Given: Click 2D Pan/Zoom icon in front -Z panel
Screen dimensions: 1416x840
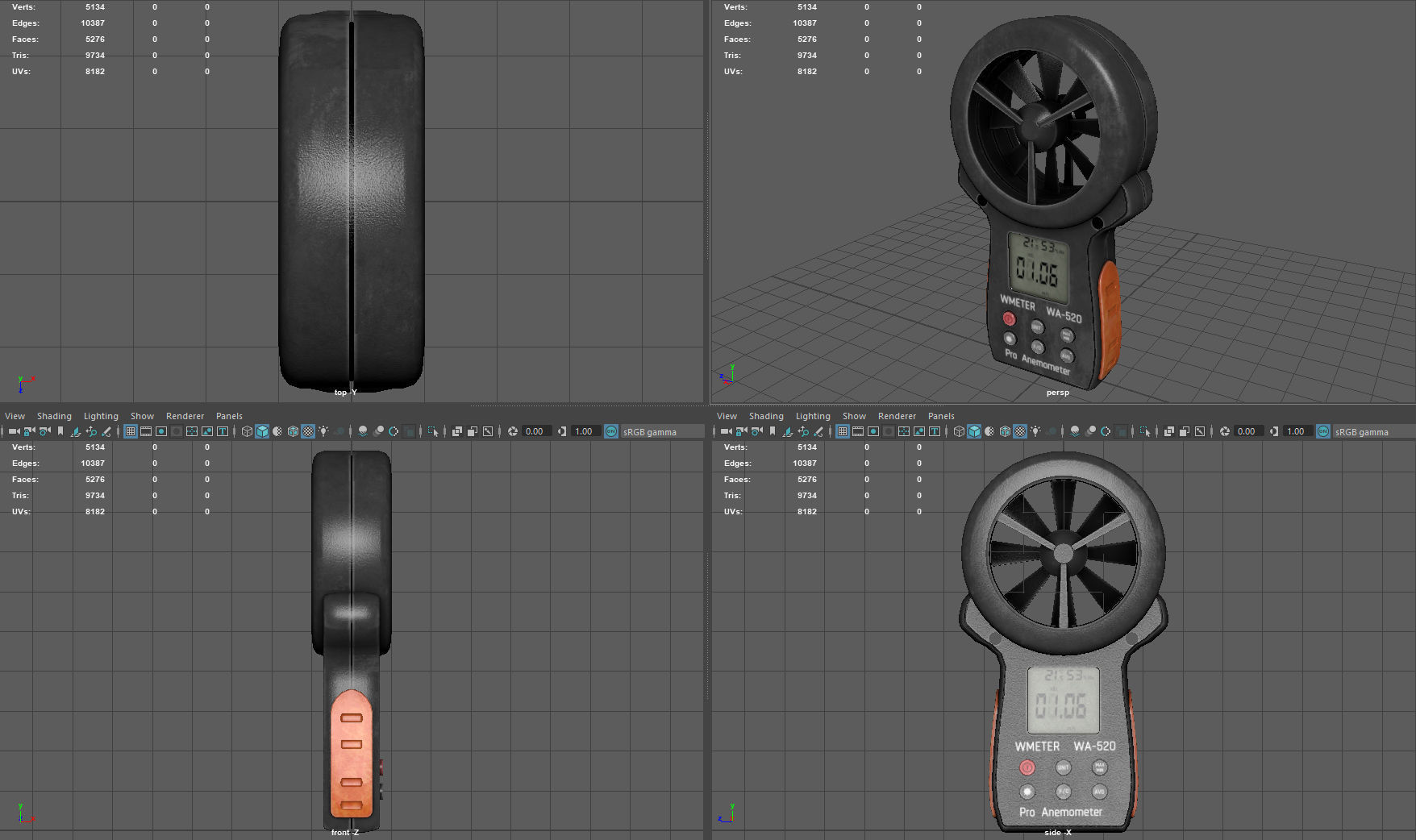Looking at the screenshot, I should [x=91, y=431].
